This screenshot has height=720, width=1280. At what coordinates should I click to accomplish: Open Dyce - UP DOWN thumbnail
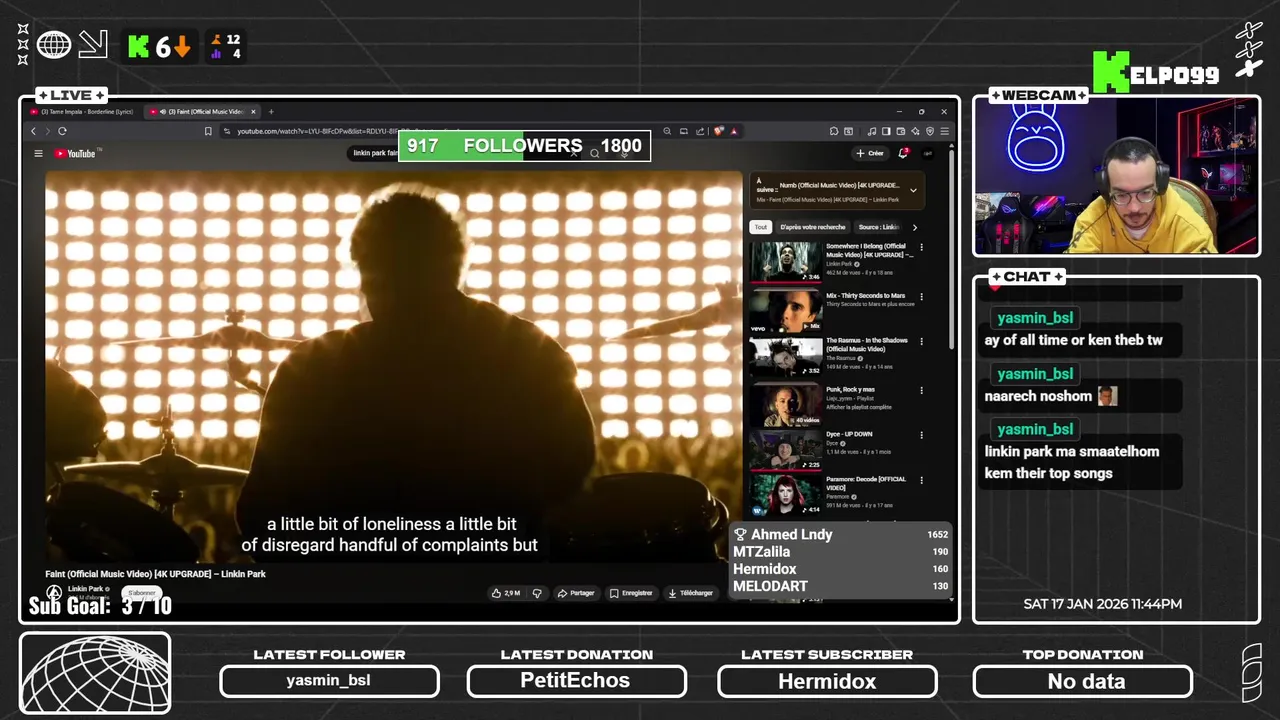(x=786, y=450)
